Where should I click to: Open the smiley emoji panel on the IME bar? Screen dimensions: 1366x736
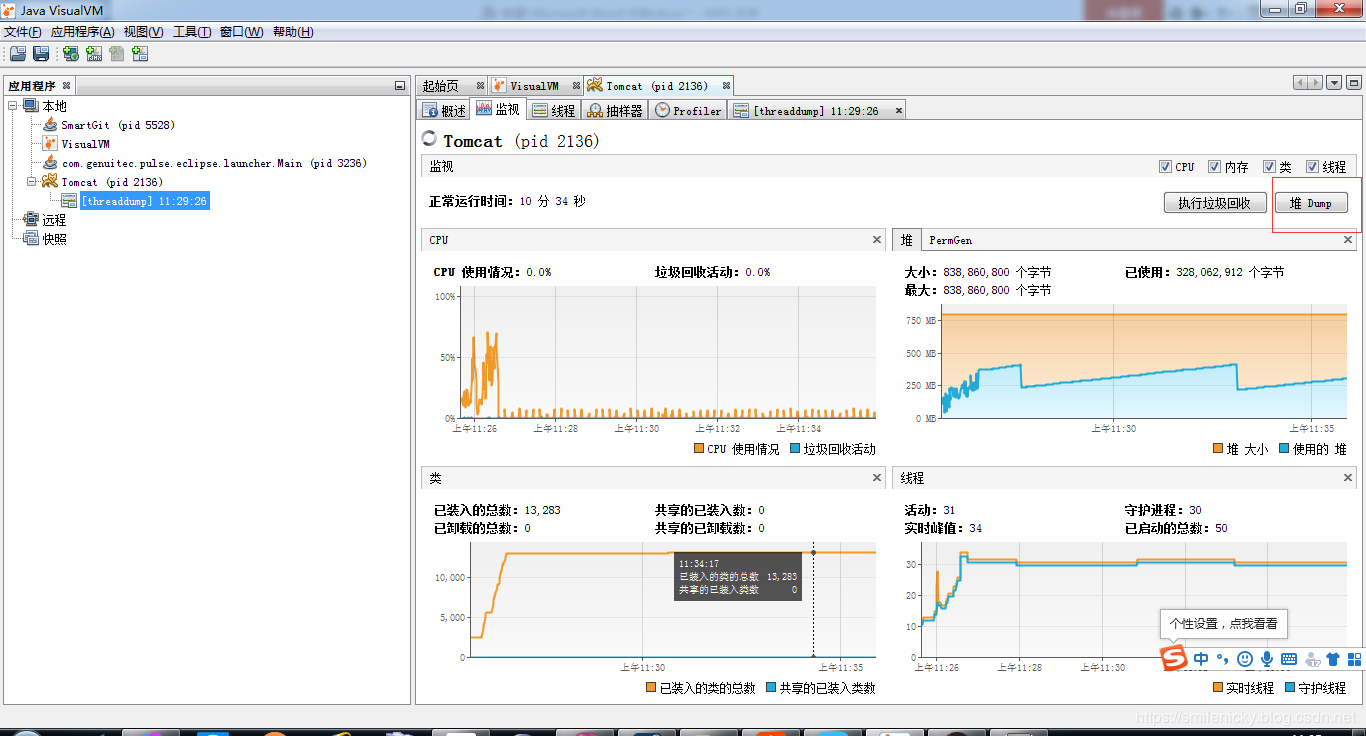coord(1245,659)
